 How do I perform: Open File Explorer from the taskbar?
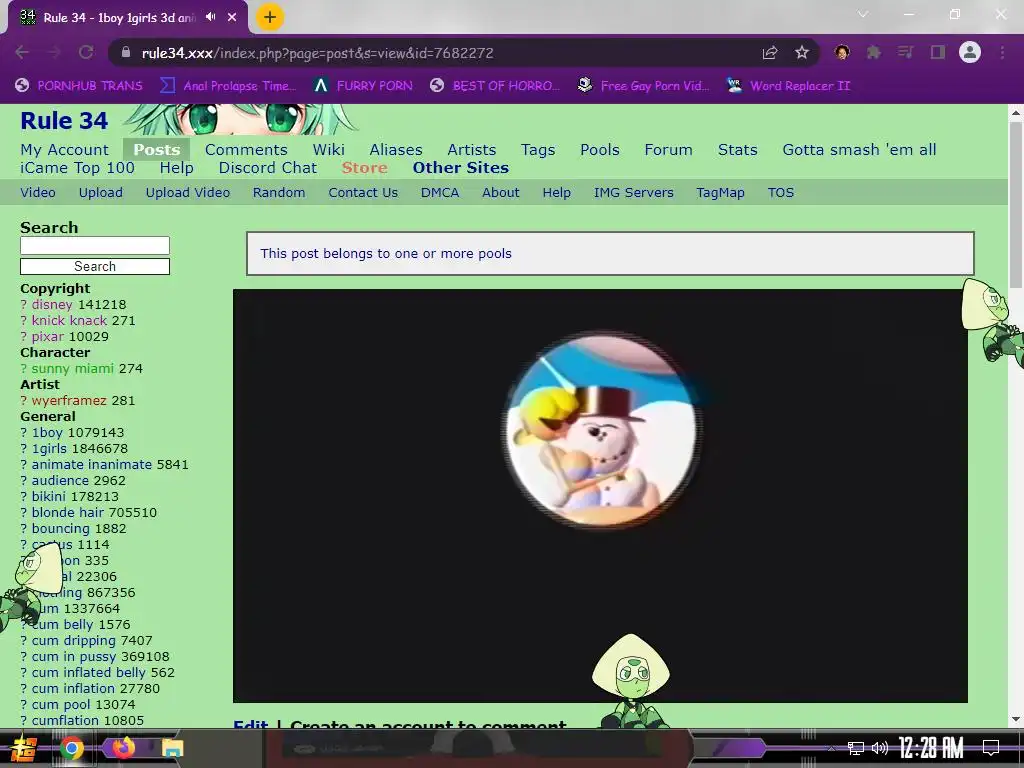172,748
